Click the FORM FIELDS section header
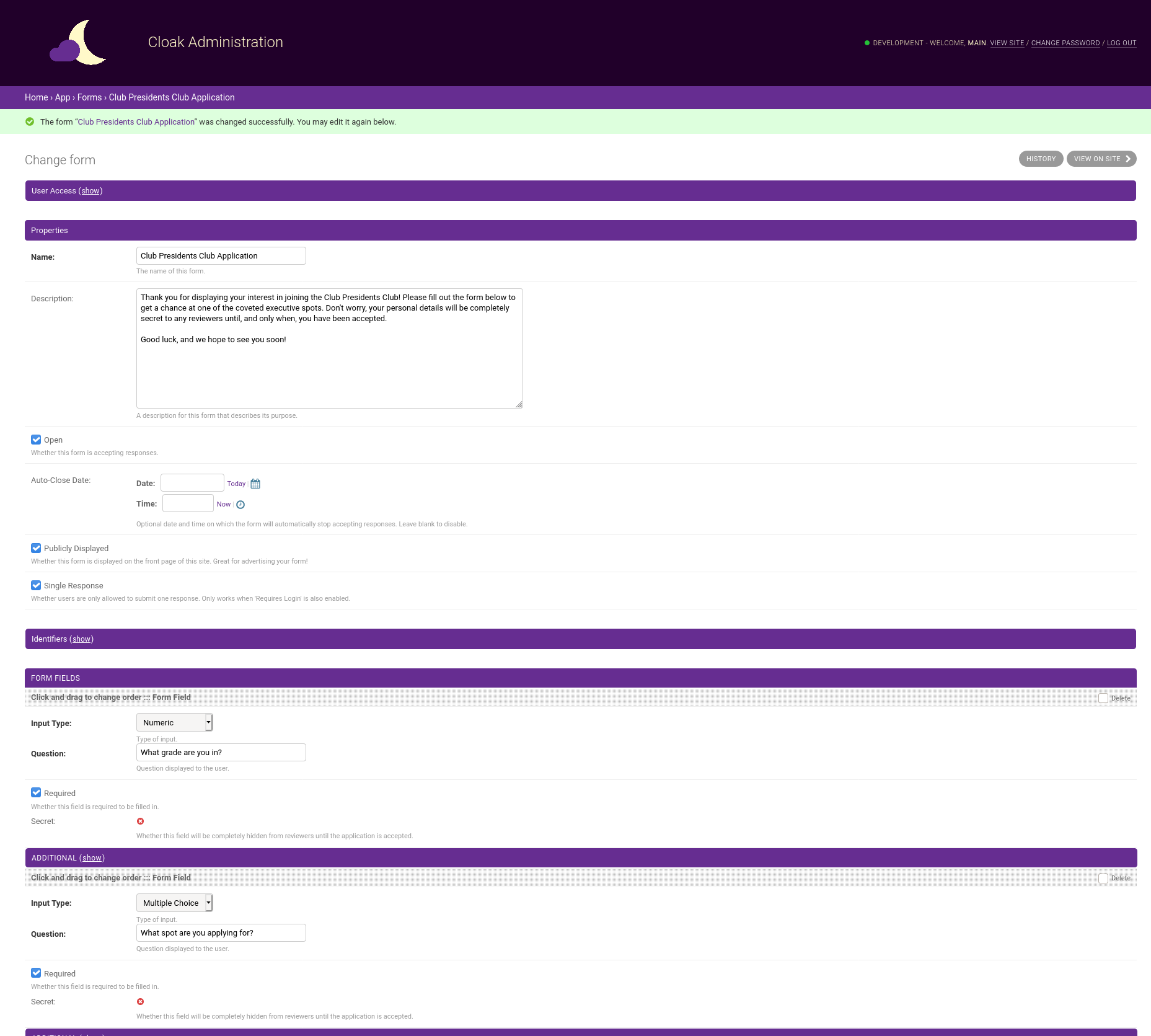This screenshot has width=1151, height=1036. [x=581, y=678]
